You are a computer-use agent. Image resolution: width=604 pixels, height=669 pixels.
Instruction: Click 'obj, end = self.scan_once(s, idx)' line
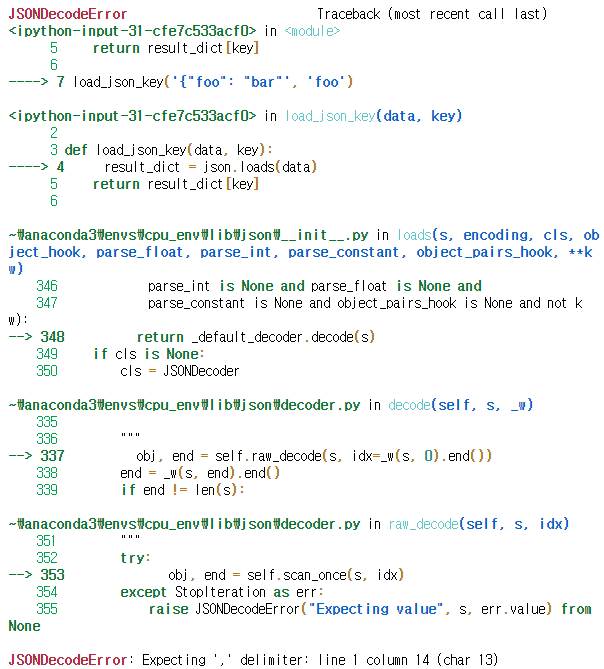[286, 575]
